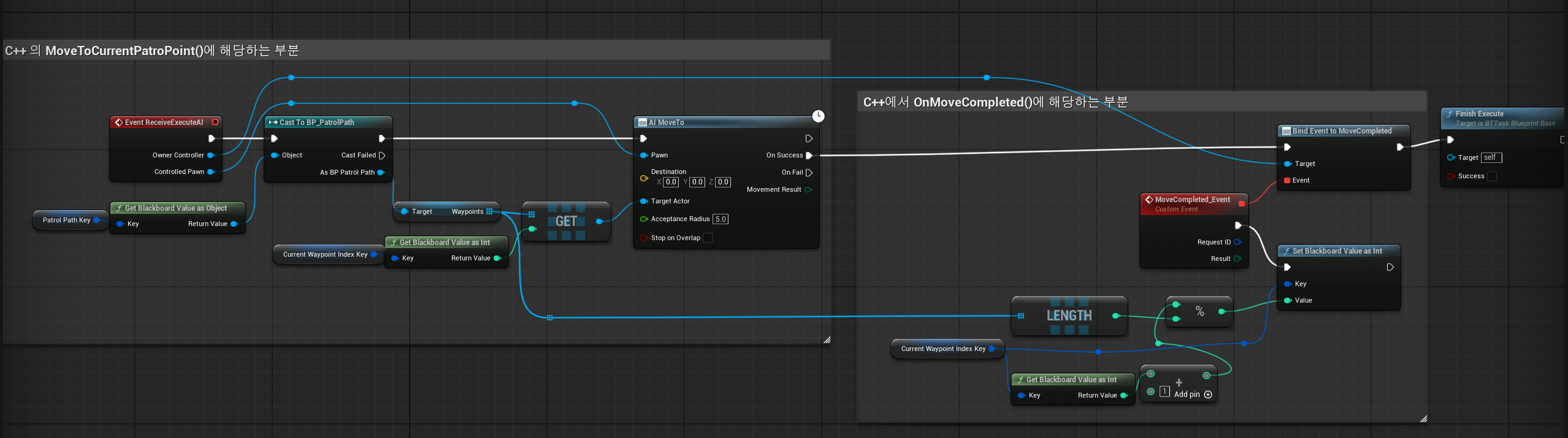Click the Cast Failed exec pin
Image resolution: width=1568 pixels, height=438 pixels.
click(382, 156)
